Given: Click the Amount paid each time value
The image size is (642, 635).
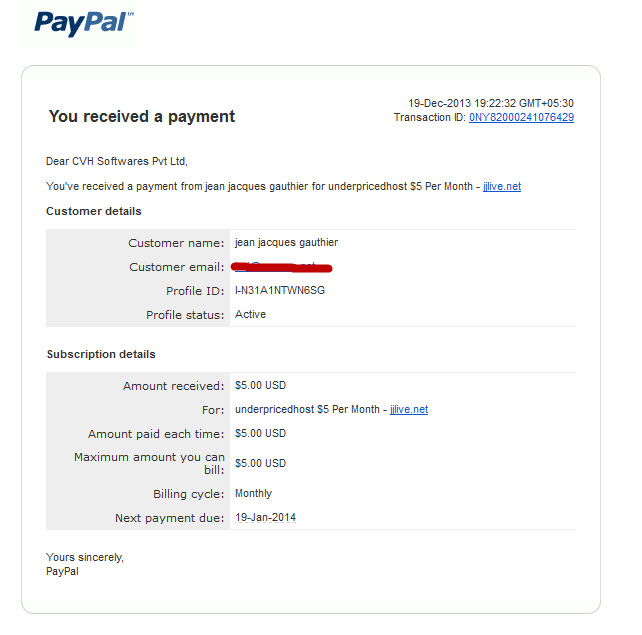Looking at the screenshot, I should [x=260, y=433].
